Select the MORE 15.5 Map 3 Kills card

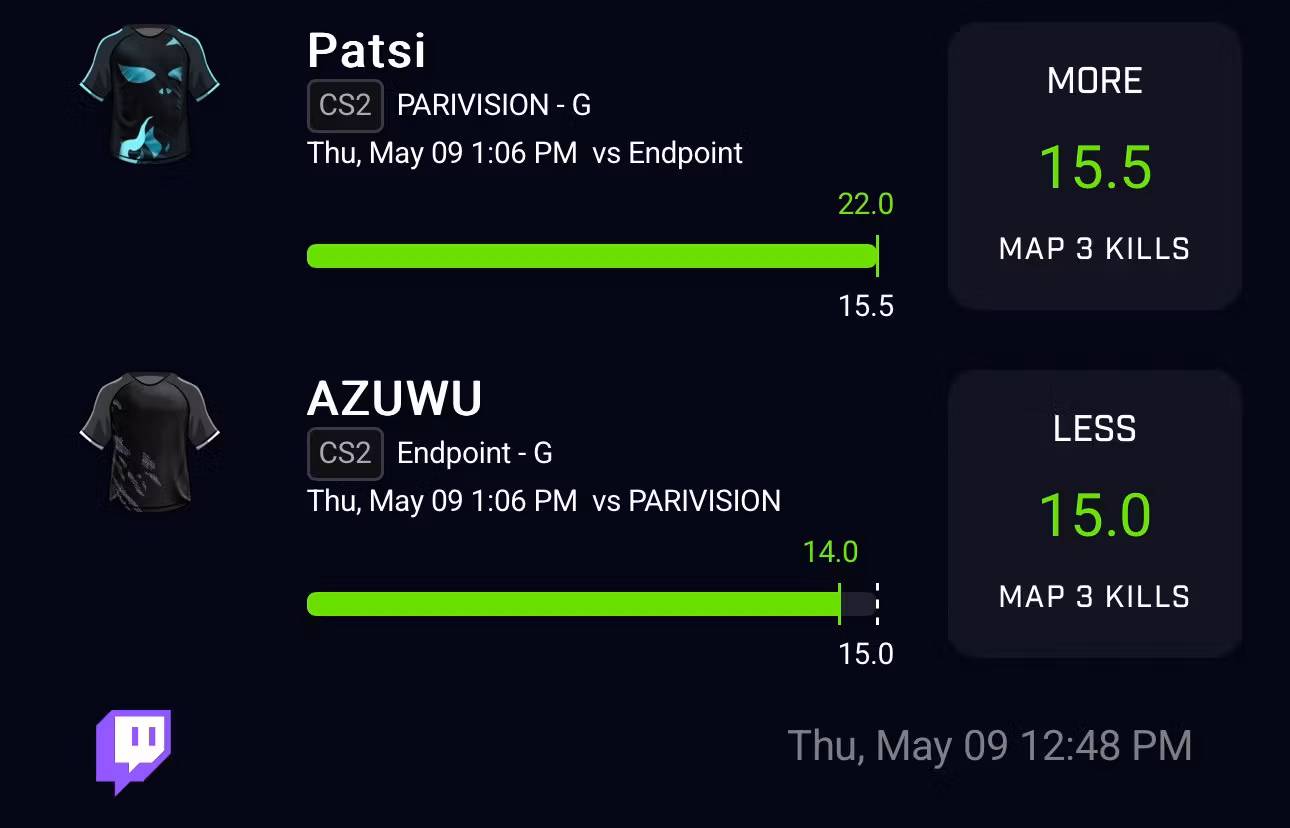(1094, 166)
